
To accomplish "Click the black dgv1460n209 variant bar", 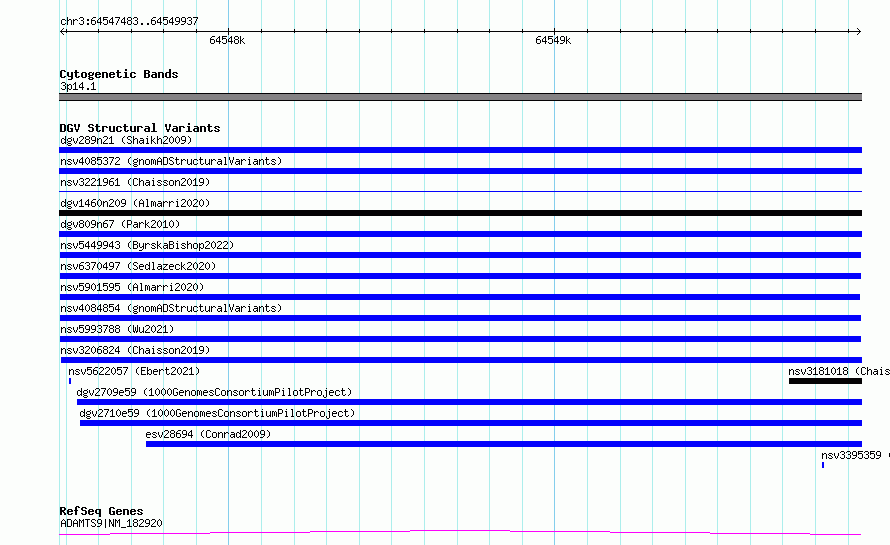I will coord(460,213).
